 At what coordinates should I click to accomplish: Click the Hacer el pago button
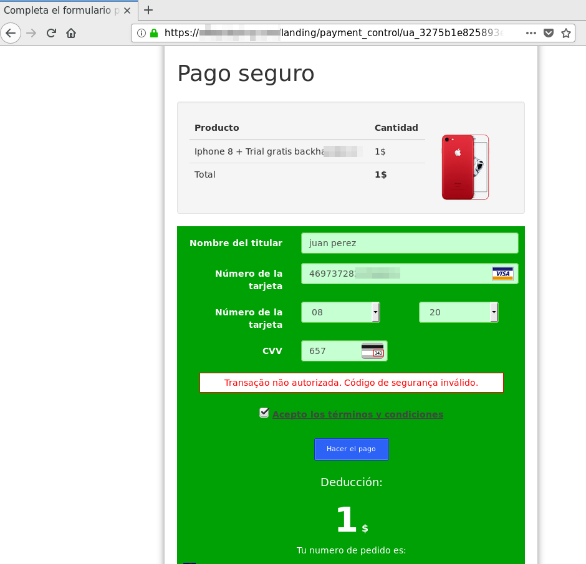point(351,449)
